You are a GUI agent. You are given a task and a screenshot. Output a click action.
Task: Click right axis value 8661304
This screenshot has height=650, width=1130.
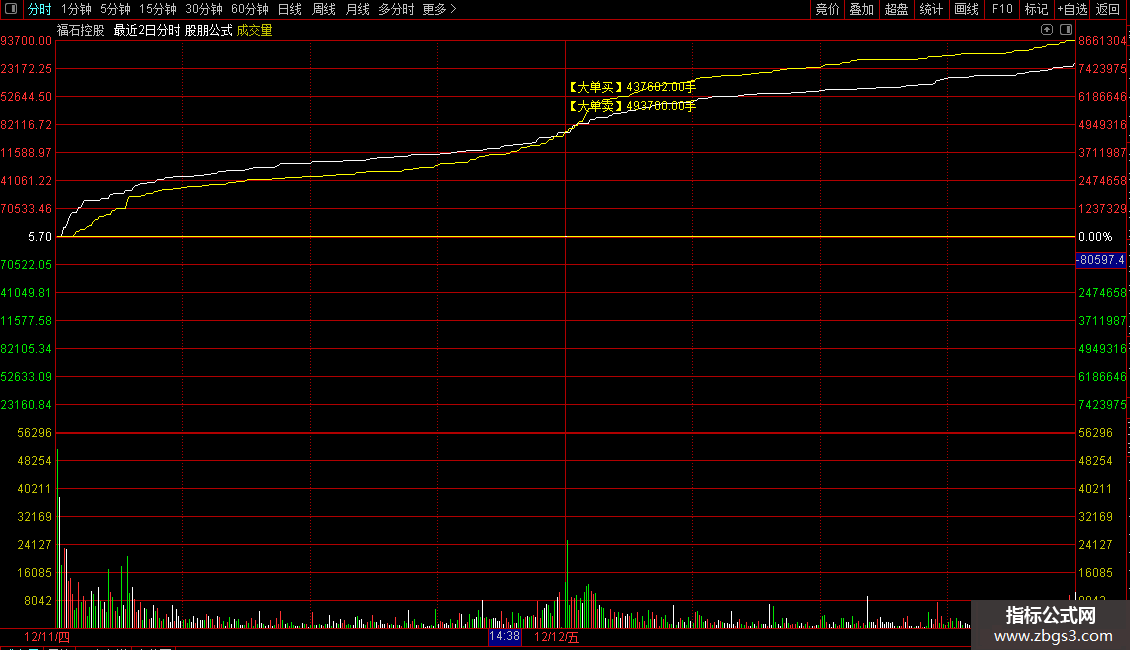[1102, 41]
